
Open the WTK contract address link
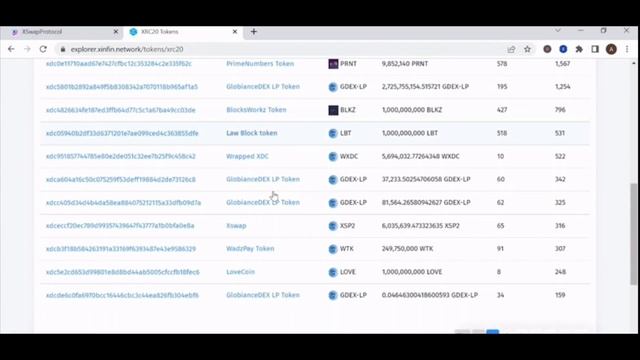(x=121, y=249)
